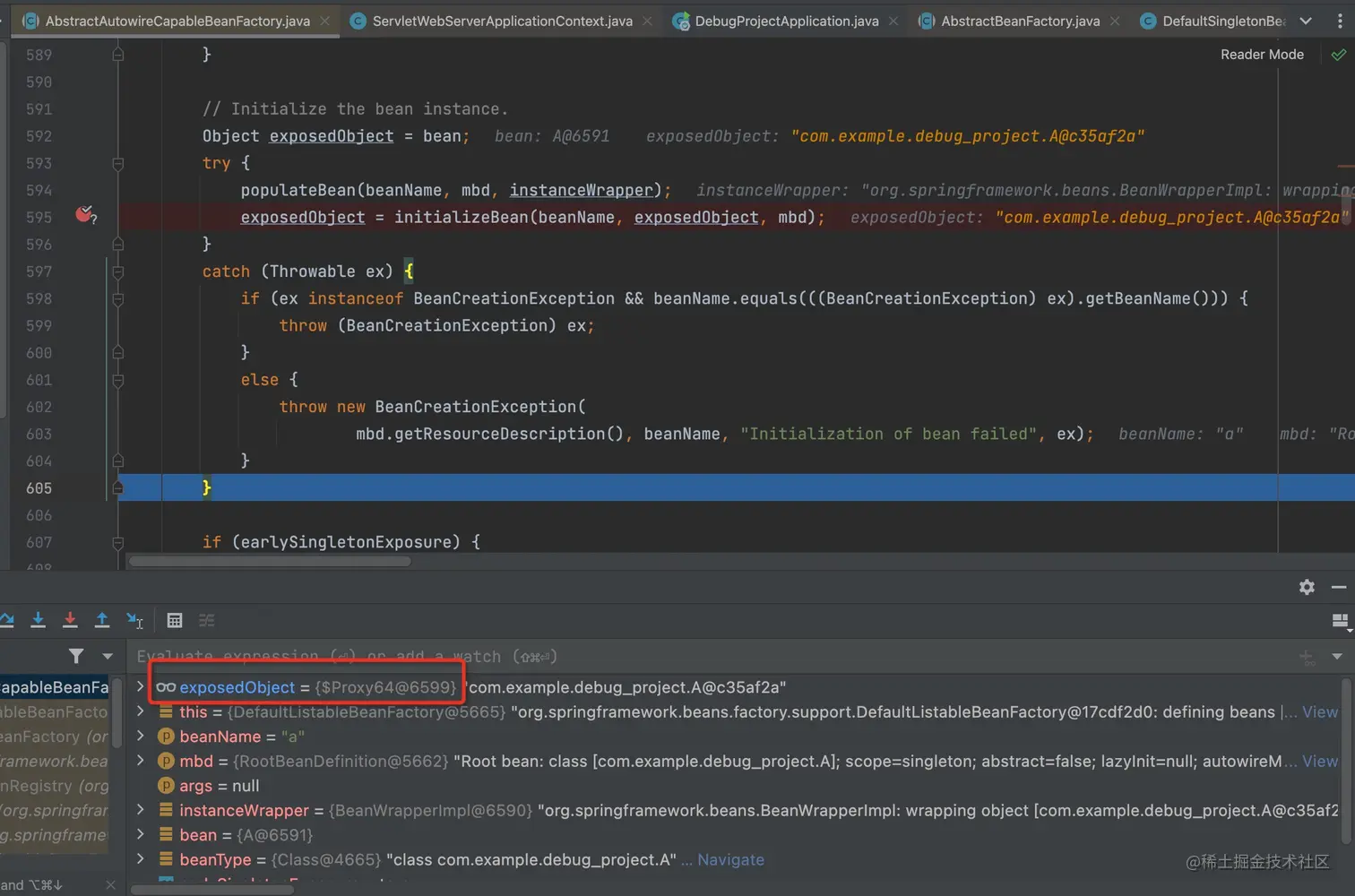The width and height of the screenshot is (1355, 896).
Task: Click View link on the mbd row
Action: [x=1320, y=761]
